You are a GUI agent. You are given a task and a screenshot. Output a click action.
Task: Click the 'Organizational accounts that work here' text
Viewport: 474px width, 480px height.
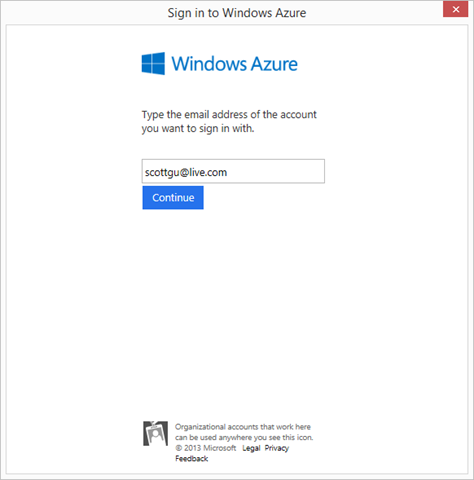[x=243, y=427]
